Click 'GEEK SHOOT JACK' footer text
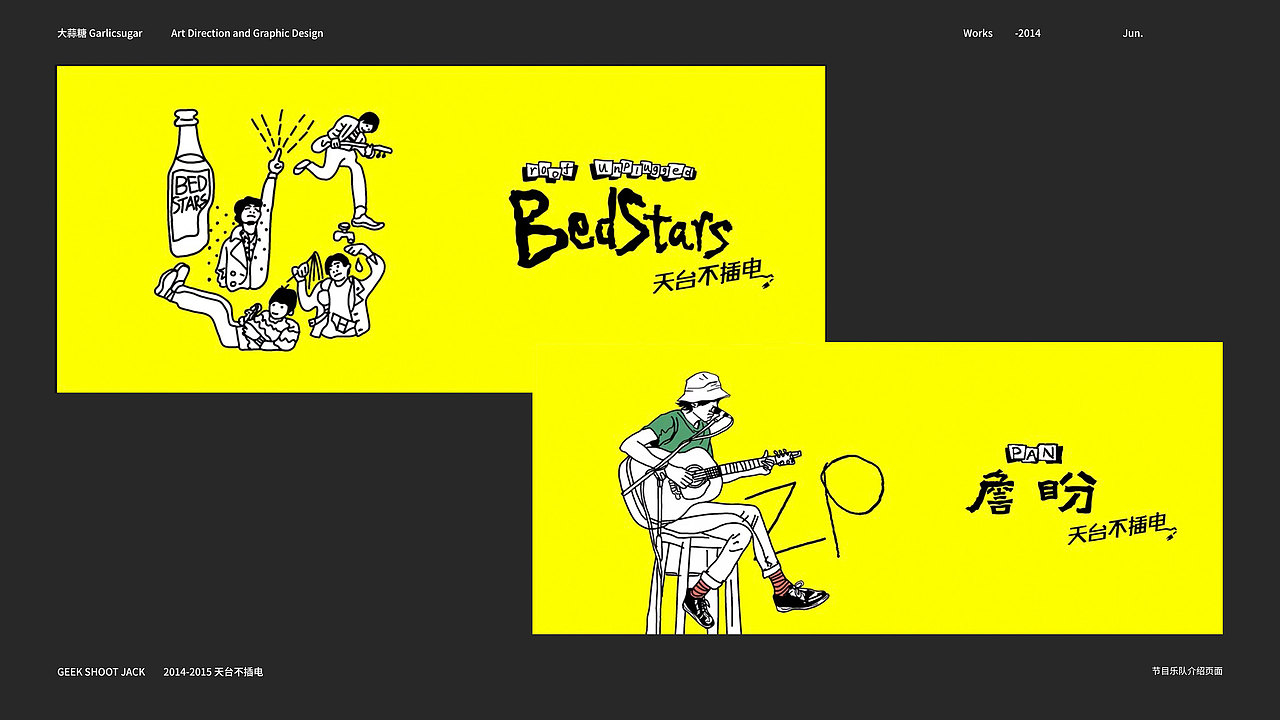The image size is (1280, 720). point(101,672)
